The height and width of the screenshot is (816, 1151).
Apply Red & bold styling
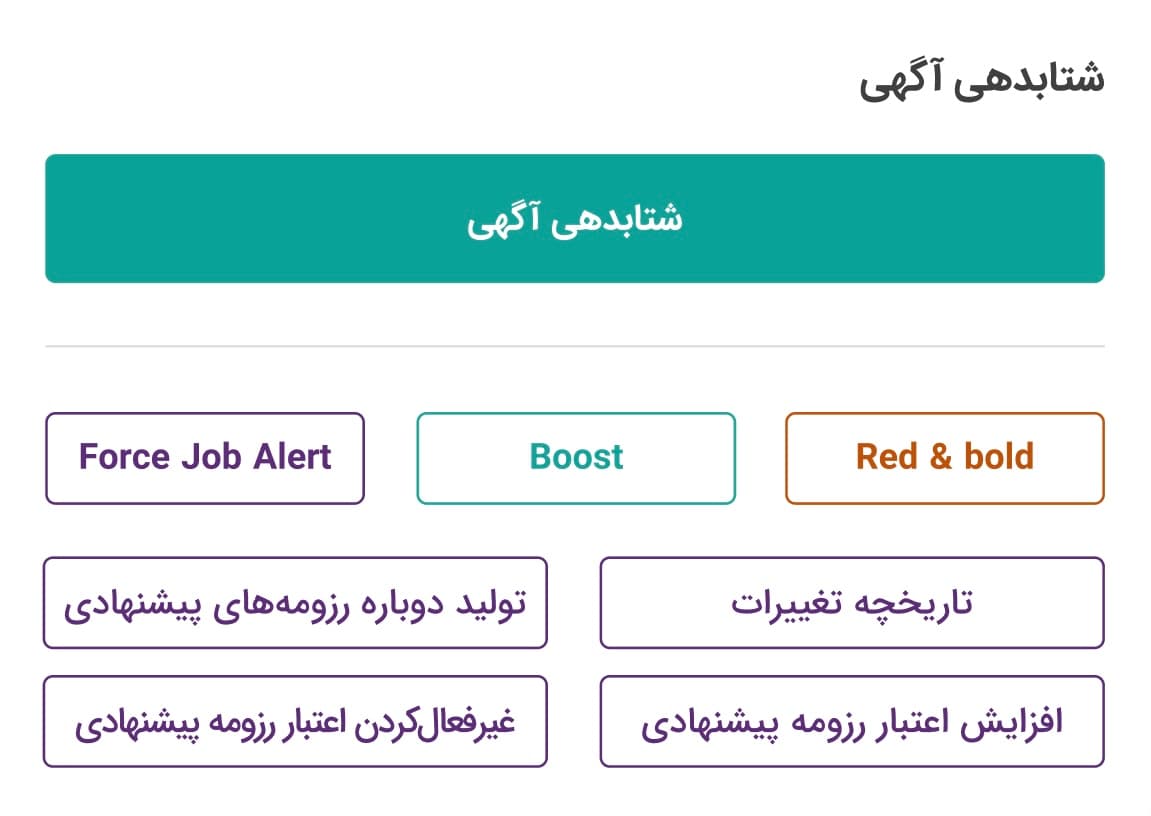click(x=944, y=458)
